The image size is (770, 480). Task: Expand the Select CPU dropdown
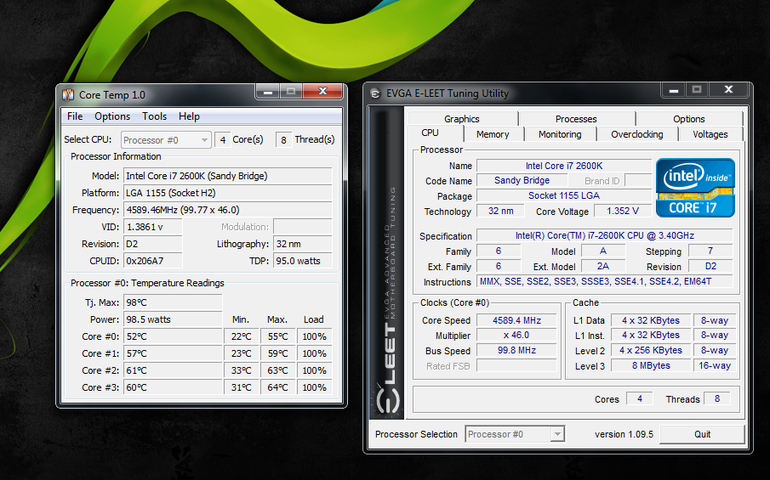pyautogui.click(x=166, y=140)
